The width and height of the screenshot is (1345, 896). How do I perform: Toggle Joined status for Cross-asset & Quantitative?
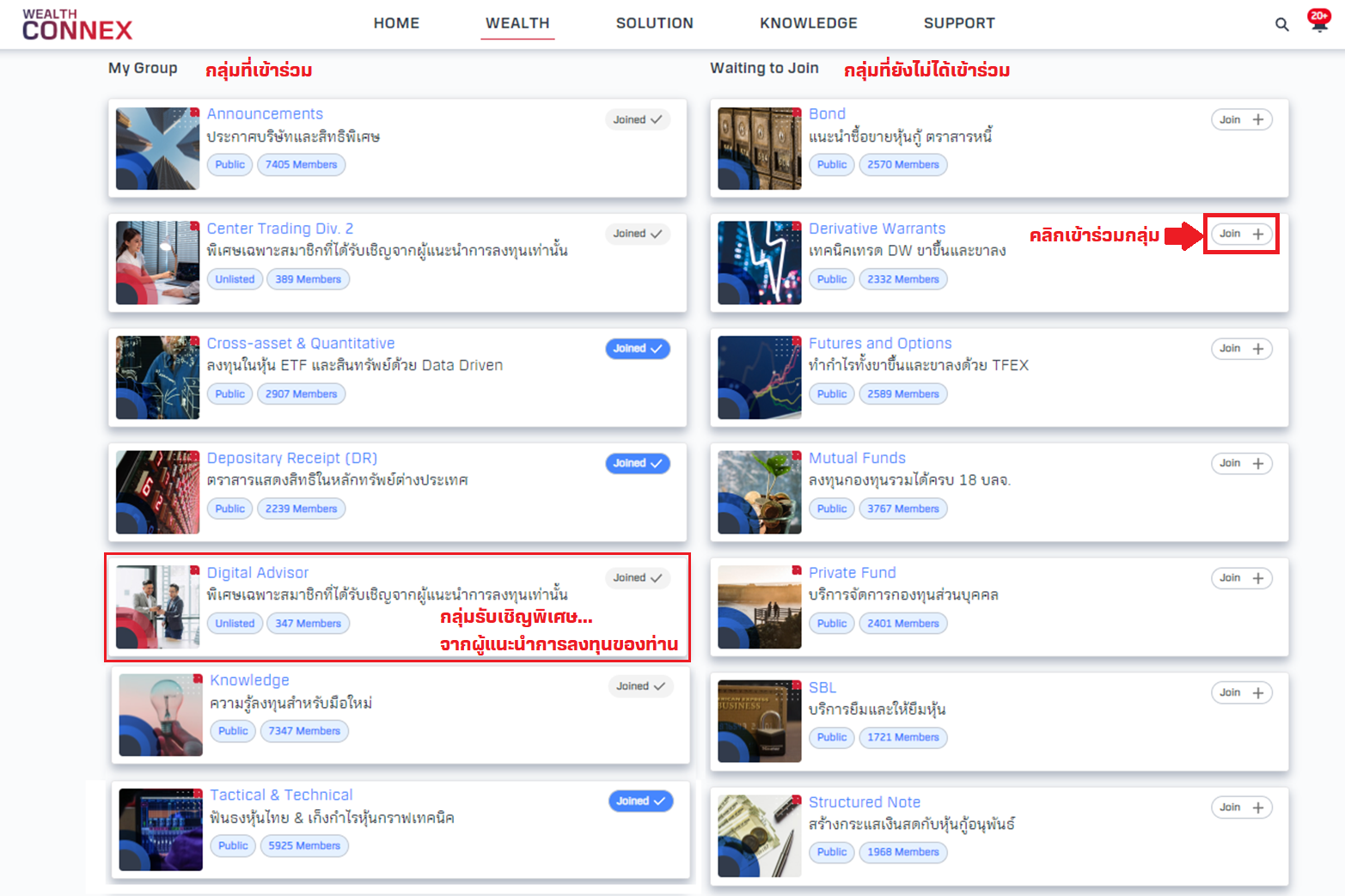click(637, 349)
